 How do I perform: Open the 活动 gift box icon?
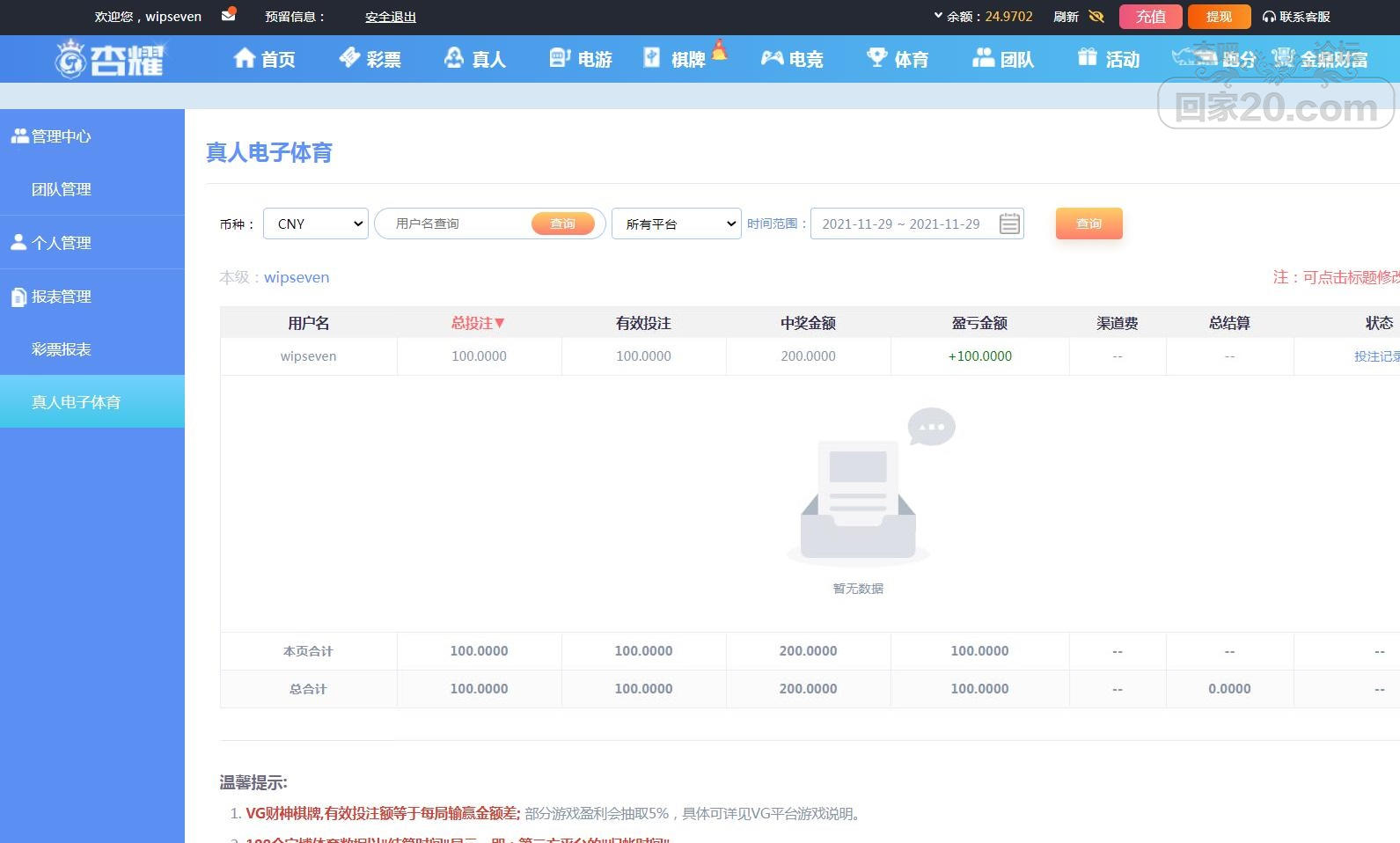click(1088, 58)
